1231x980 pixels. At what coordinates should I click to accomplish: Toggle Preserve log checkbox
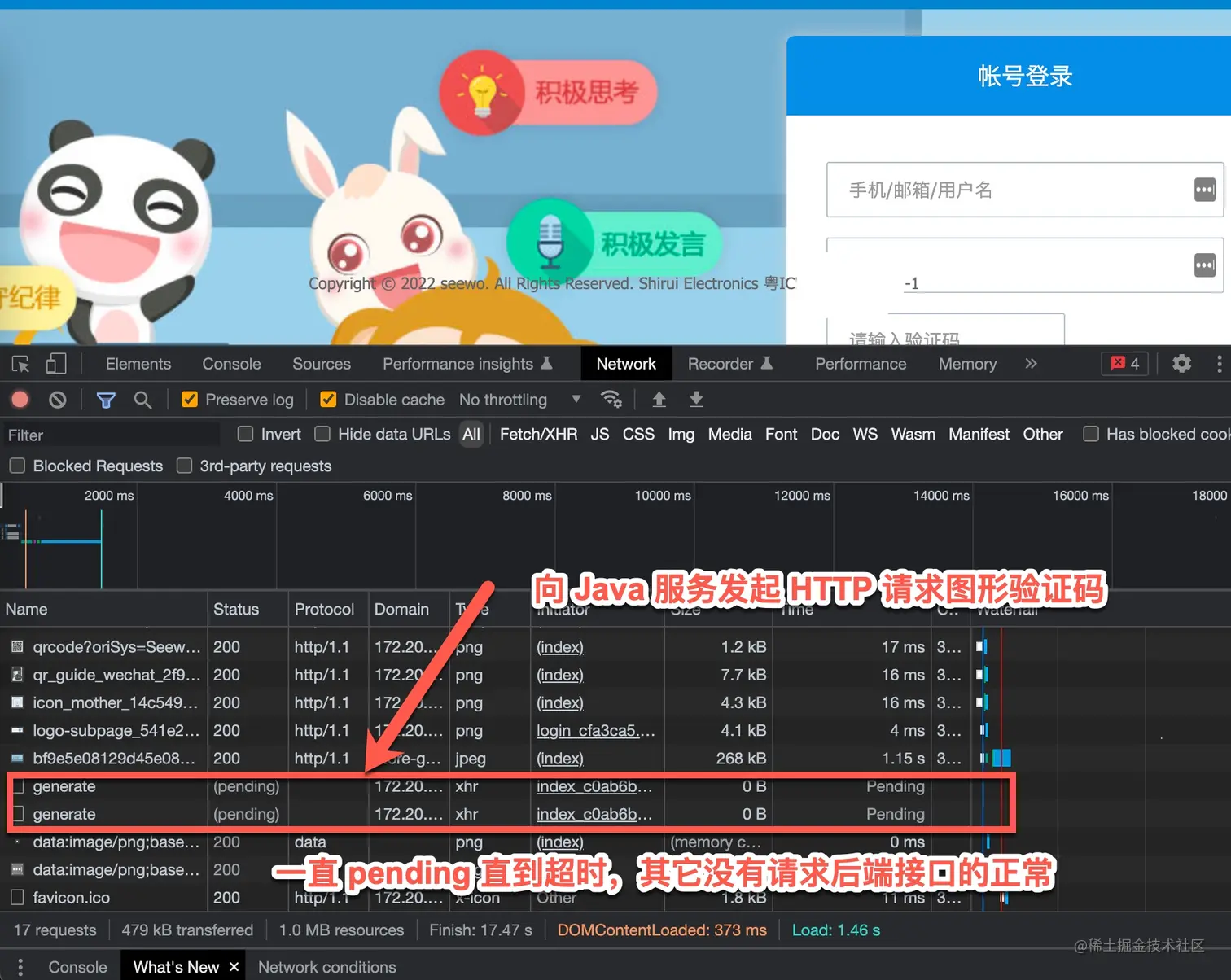[x=190, y=400]
